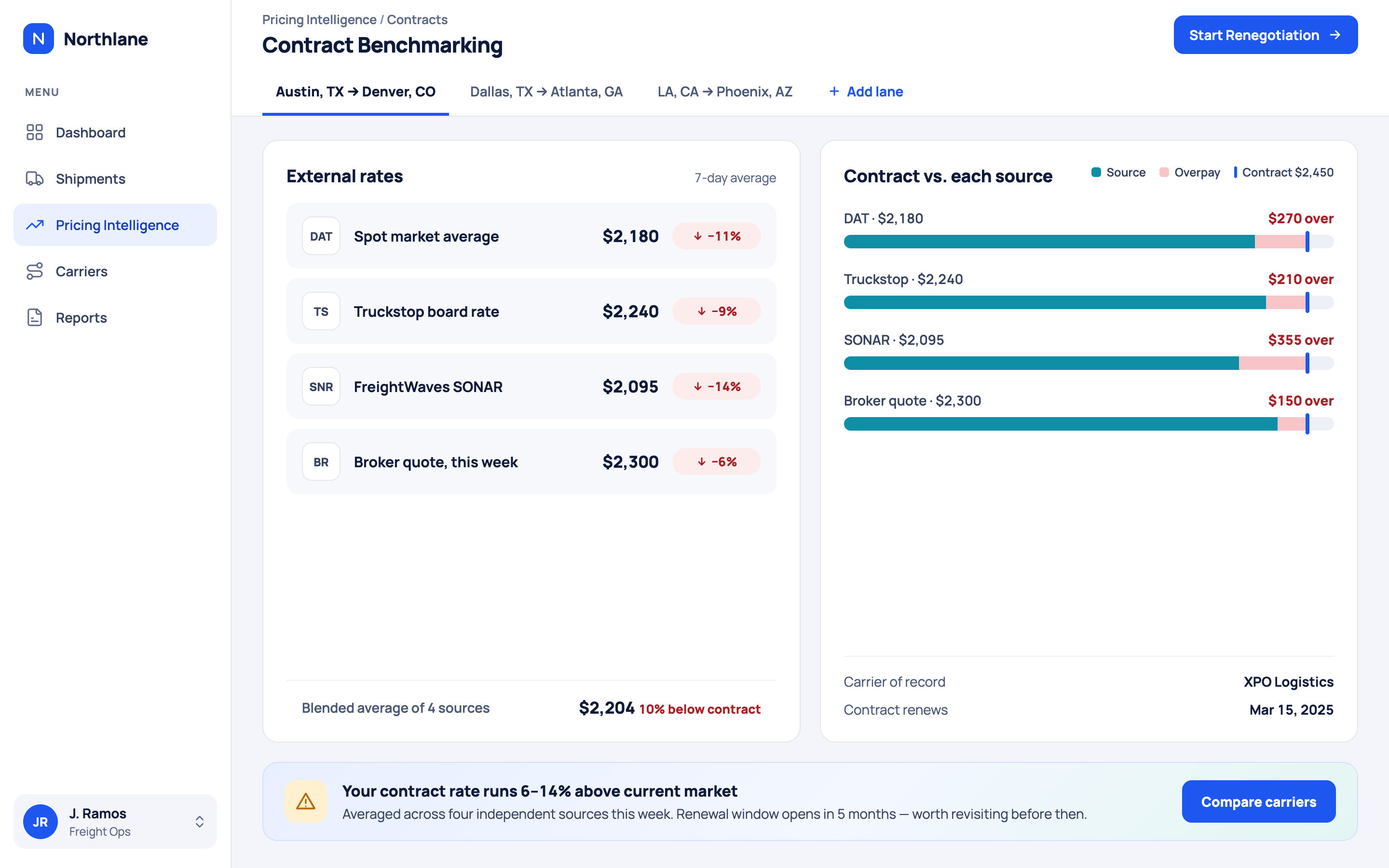This screenshot has width=1389, height=868.
Task: Click the Dashboard grid icon
Action: (x=34, y=132)
